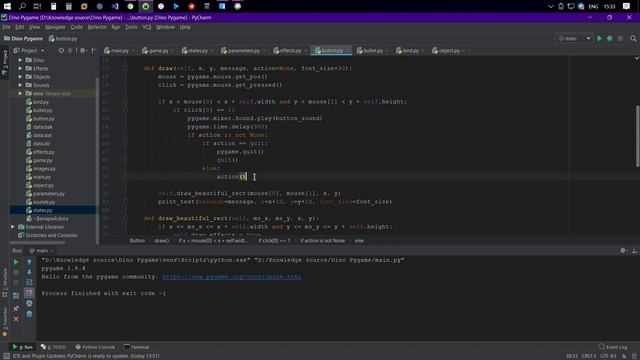Click the locate-file target icon in Project panel
Image resolution: width=640 pixels, height=360 pixels.
[x=61, y=51]
